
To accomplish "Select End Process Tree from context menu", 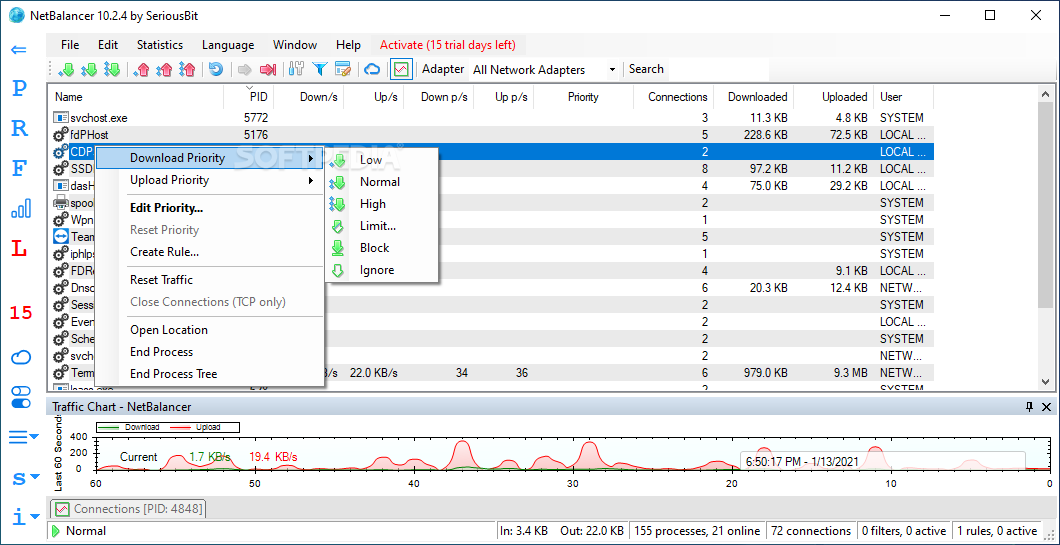I will 210,374.
